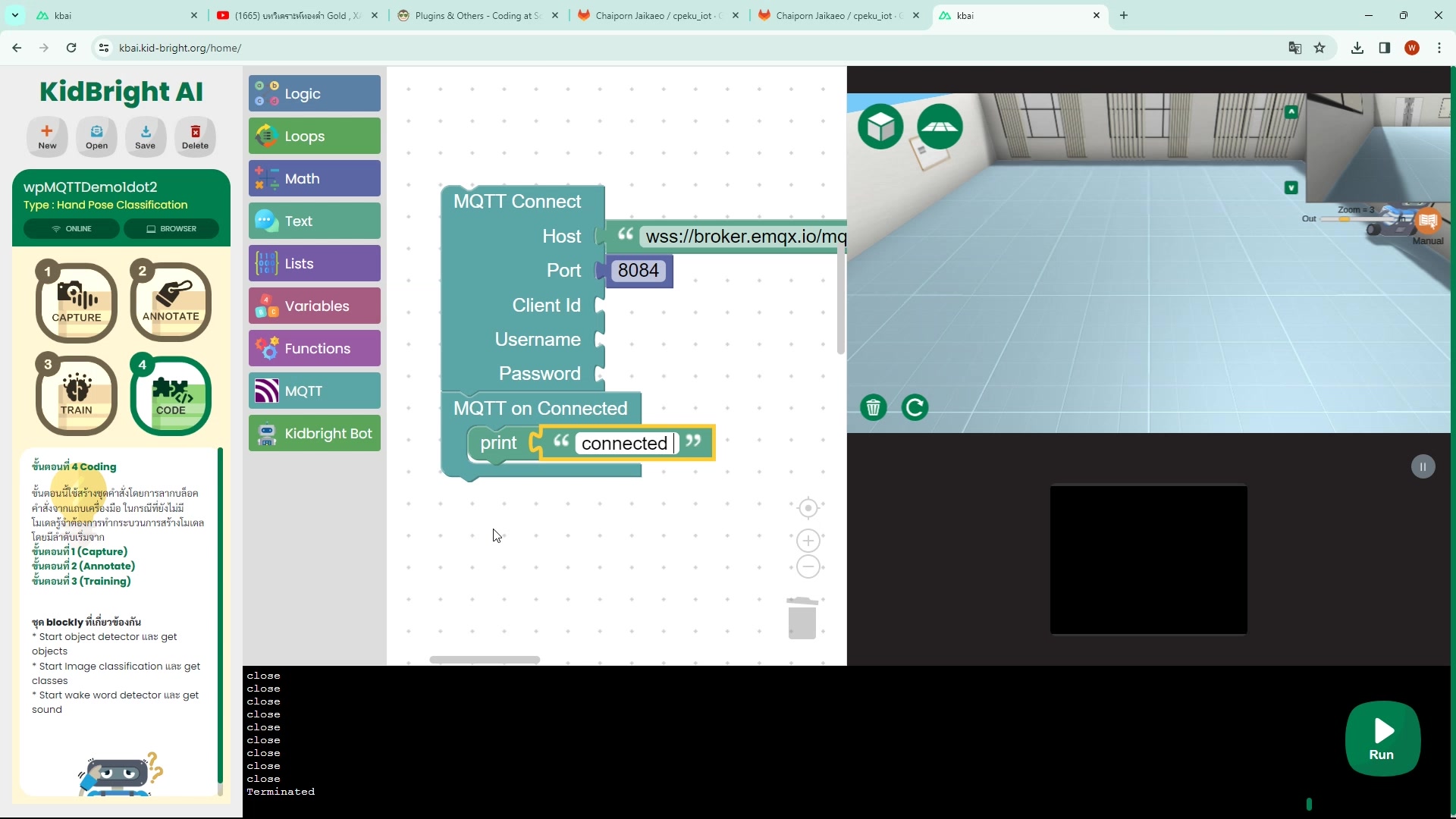
Task: Switch to YouTube browser tab
Action: 297,15
